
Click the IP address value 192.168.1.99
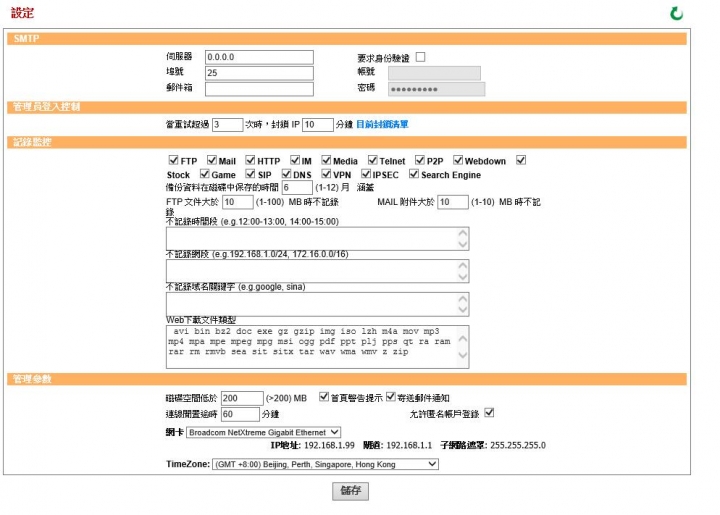click(x=329, y=445)
